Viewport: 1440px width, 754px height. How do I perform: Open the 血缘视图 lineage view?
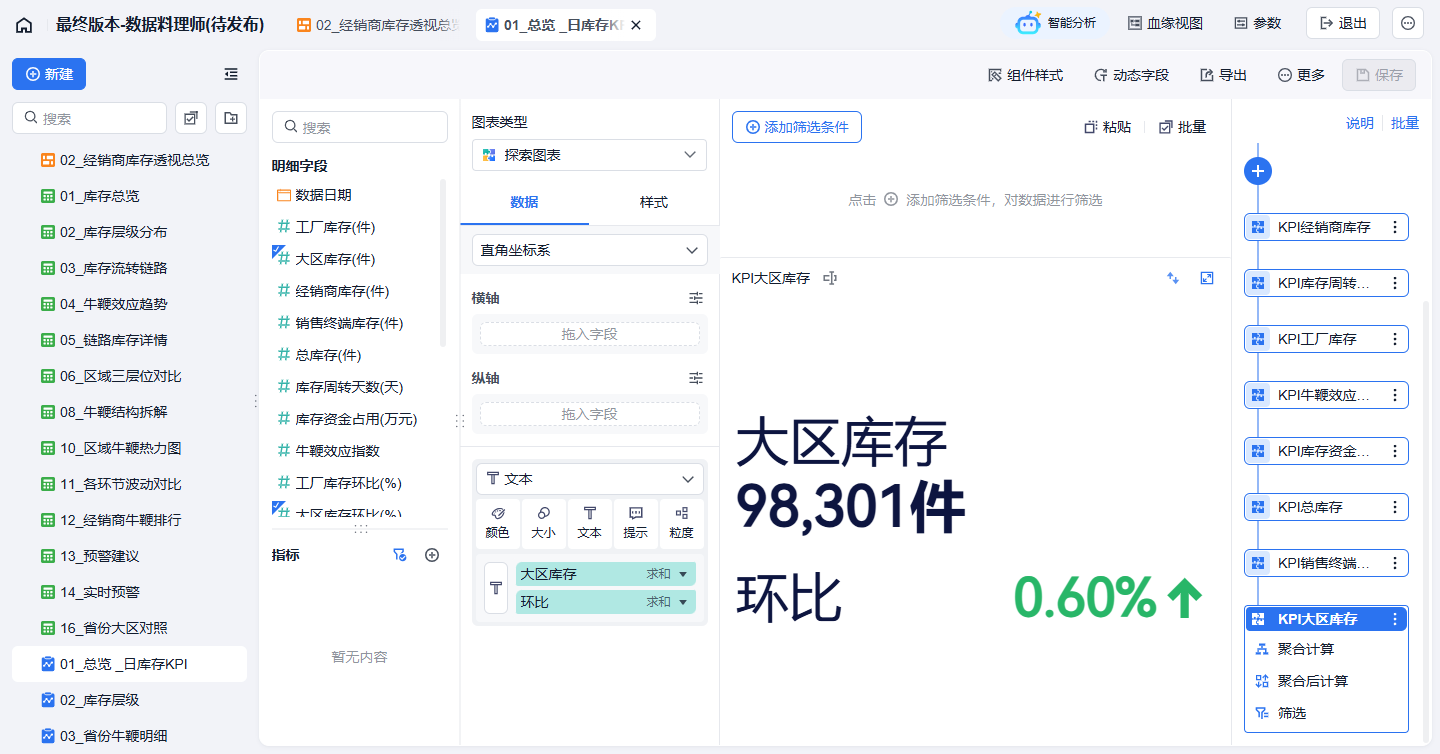1165,23
